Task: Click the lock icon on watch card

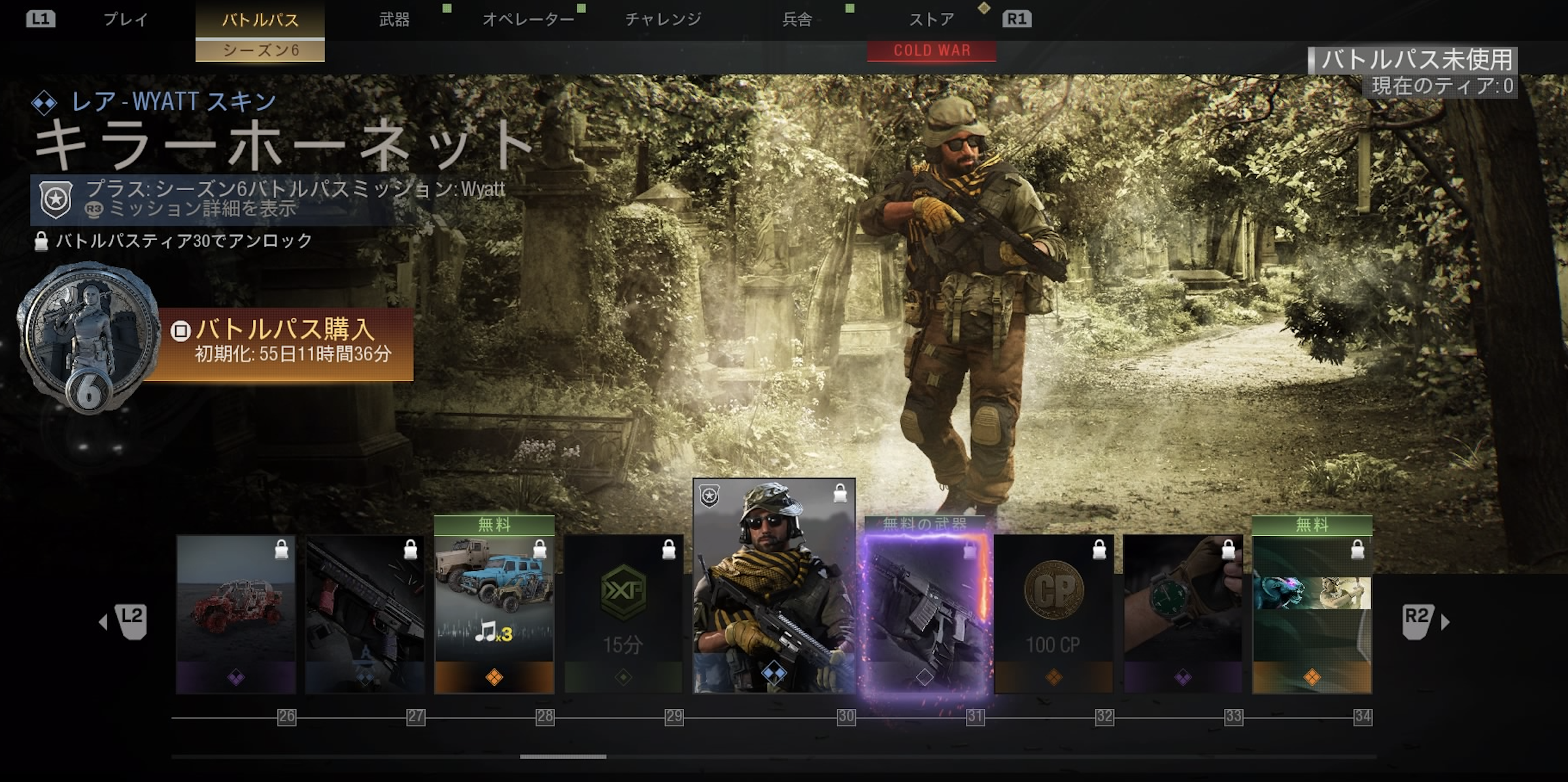Action: pyautogui.click(x=1229, y=550)
